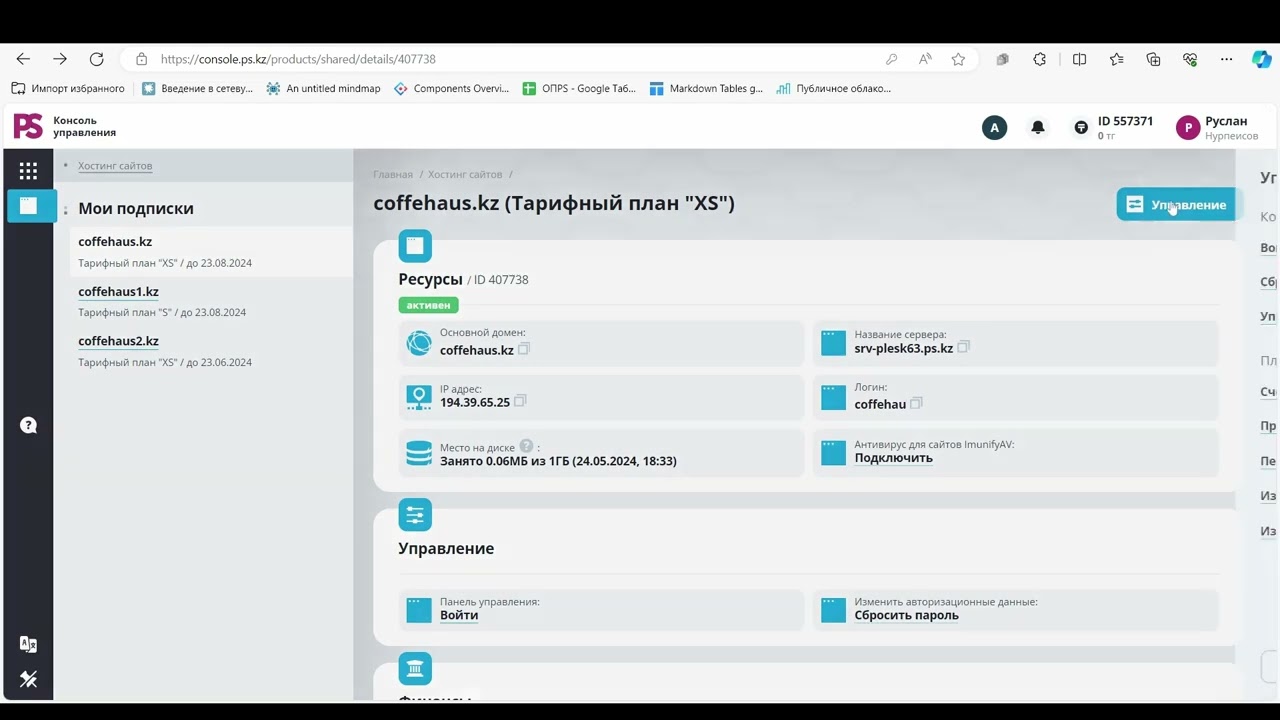Screen dimensions: 1280x720
Task: Open browser favorites list icon
Action: [x=1116, y=59]
